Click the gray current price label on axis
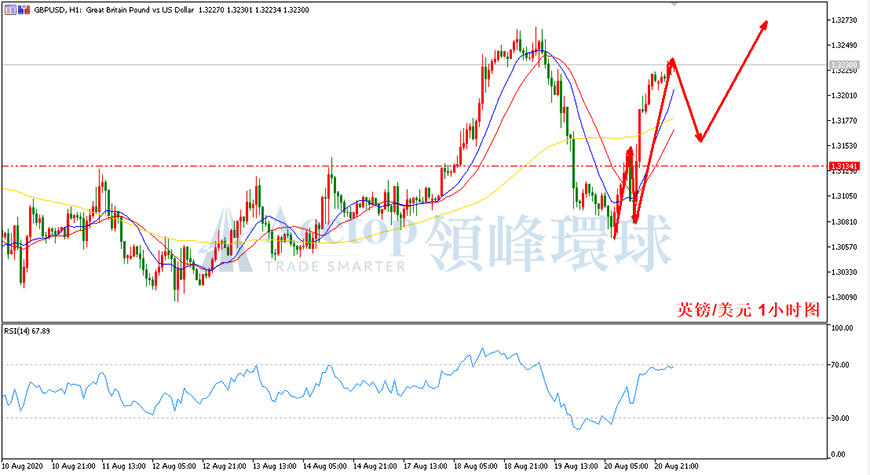This screenshot has width=870, height=475. click(x=844, y=65)
